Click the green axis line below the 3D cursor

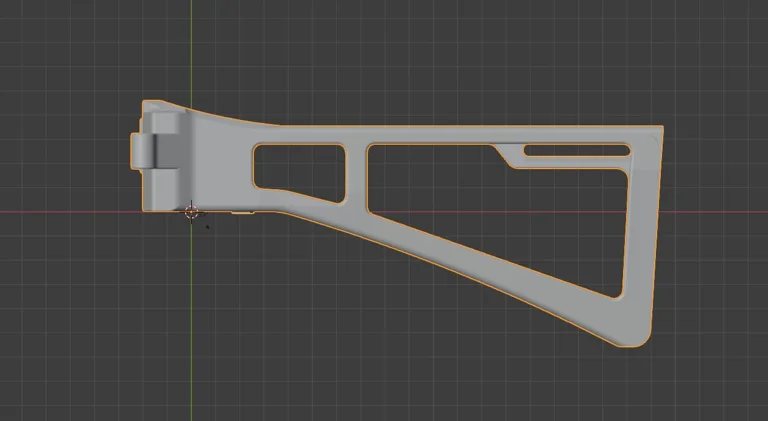pyautogui.click(x=191, y=320)
